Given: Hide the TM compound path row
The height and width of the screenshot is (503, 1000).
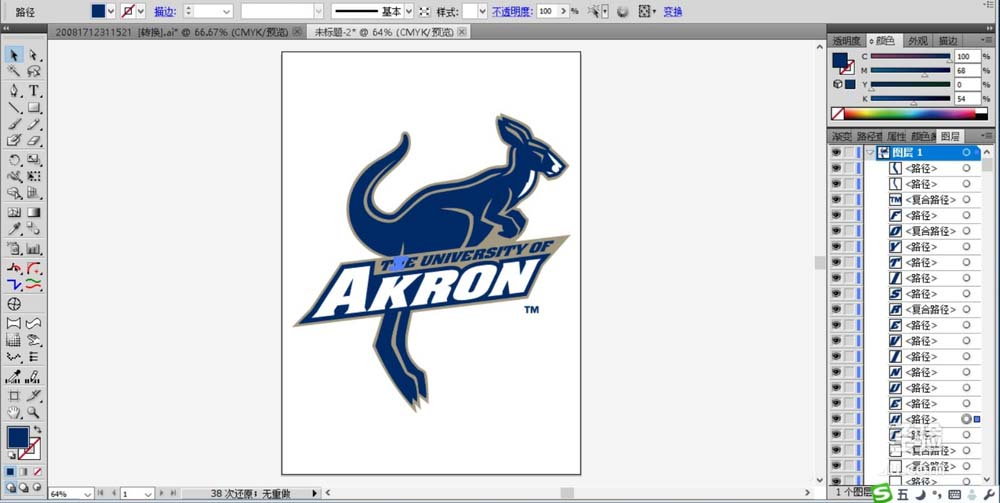Looking at the screenshot, I should click(836, 200).
